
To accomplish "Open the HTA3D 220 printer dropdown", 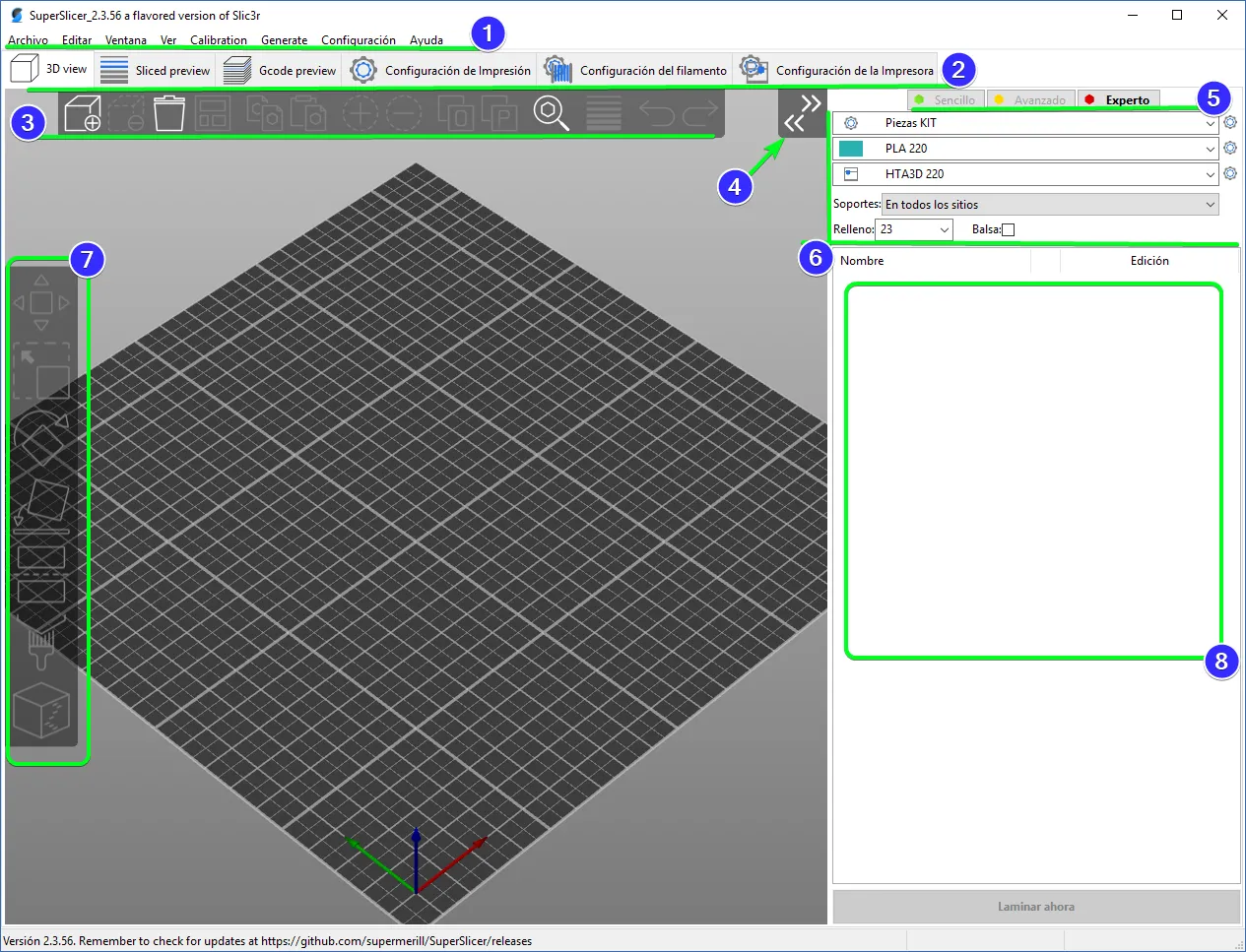I will [x=1026, y=174].
